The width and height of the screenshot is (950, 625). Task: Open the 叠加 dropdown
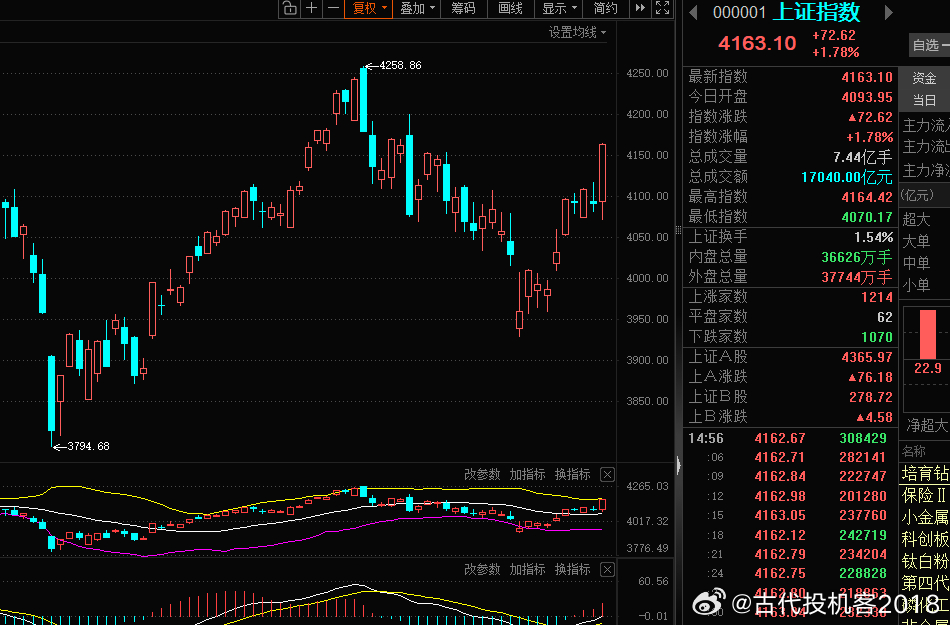click(417, 8)
